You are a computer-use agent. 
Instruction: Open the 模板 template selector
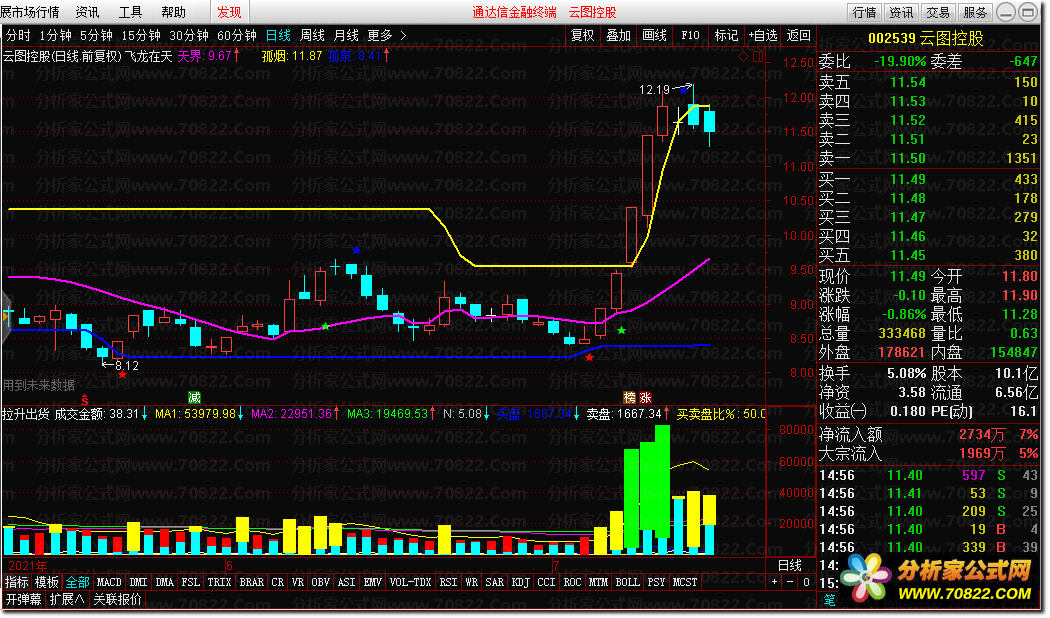47,583
